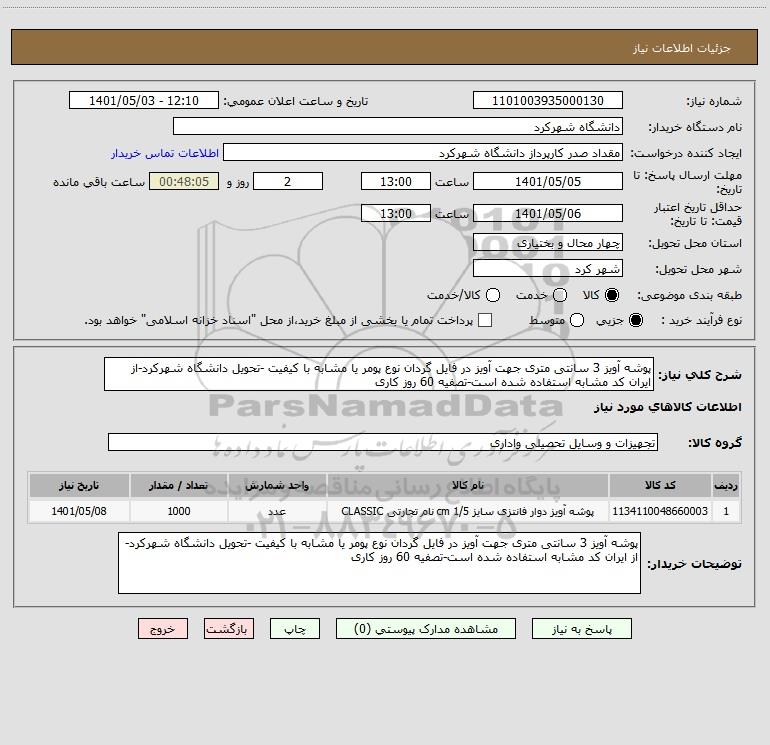Viewport: 770px width, 745px height.
Task: Click the need number field 1101003935000130
Action: (x=548, y=100)
